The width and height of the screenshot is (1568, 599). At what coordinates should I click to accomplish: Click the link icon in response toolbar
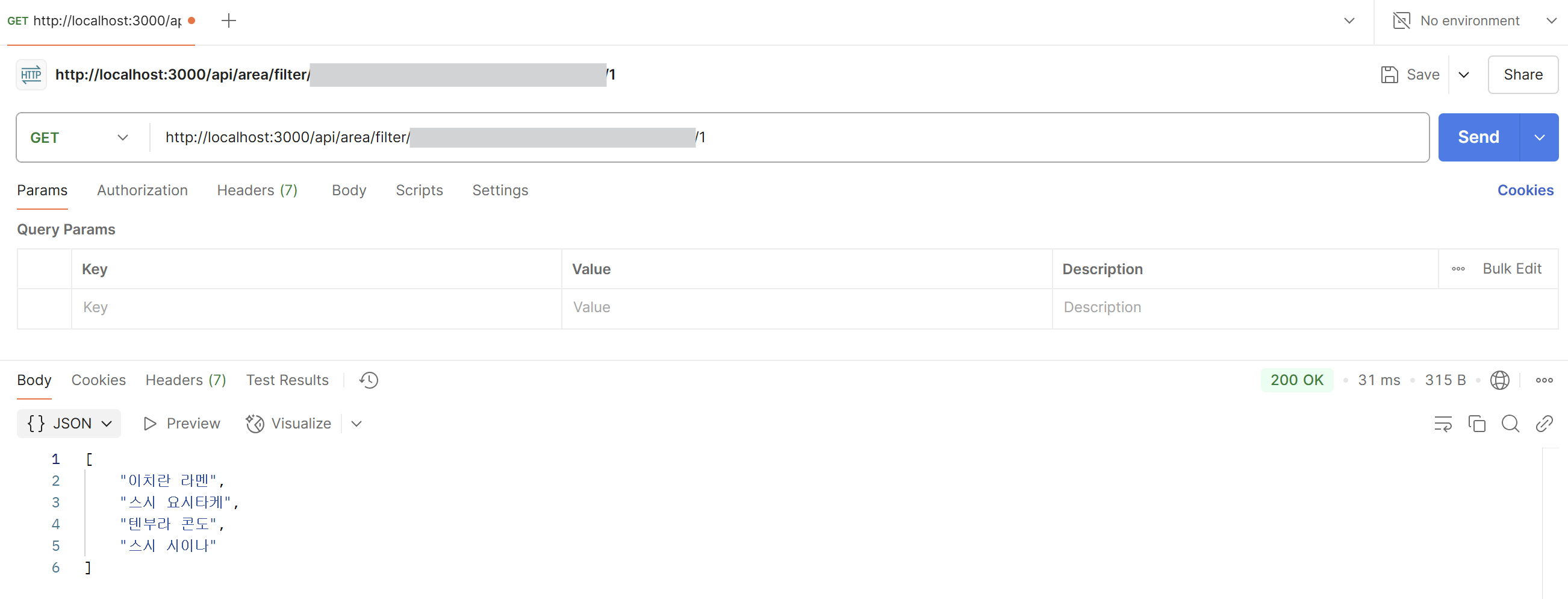(1545, 424)
